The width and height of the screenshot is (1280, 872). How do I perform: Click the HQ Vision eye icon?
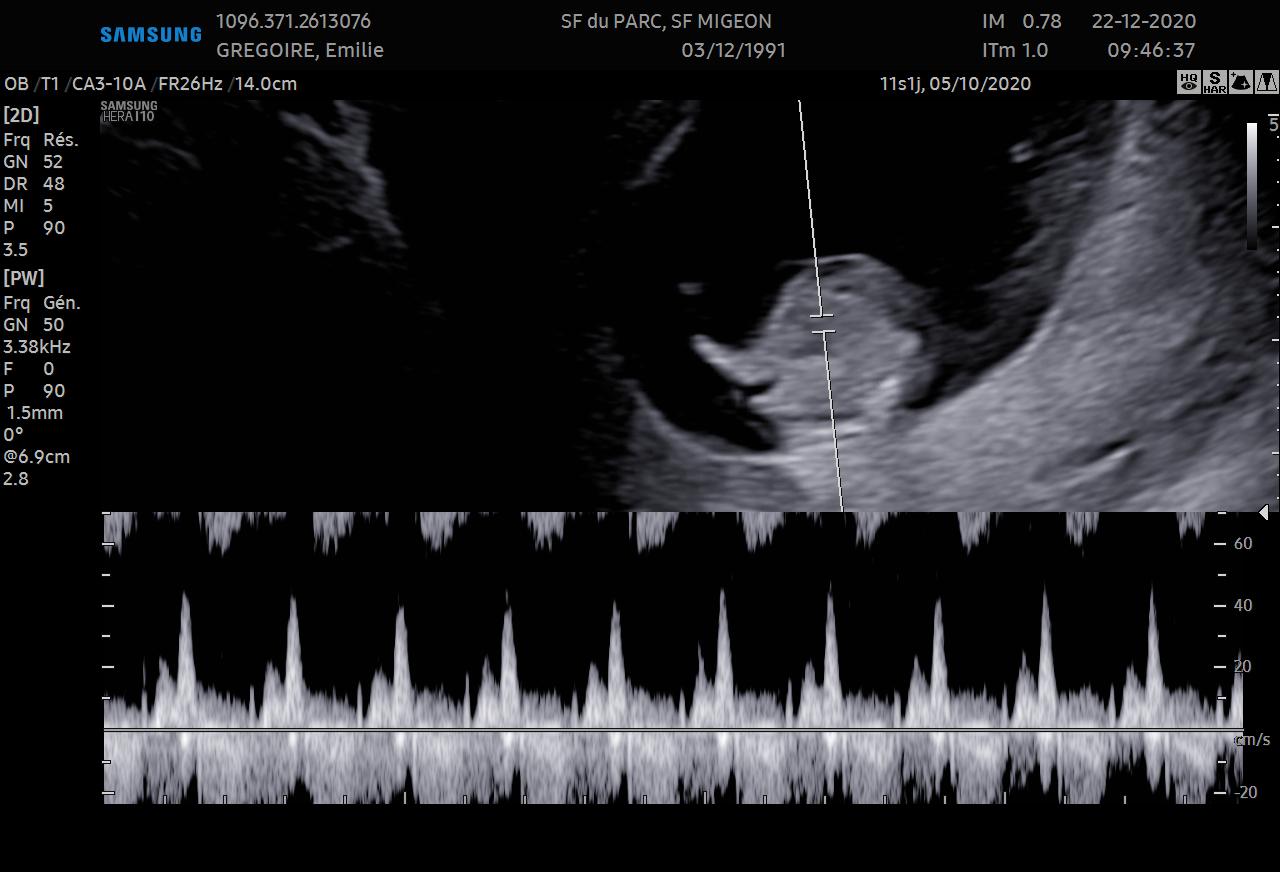point(1188,82)
